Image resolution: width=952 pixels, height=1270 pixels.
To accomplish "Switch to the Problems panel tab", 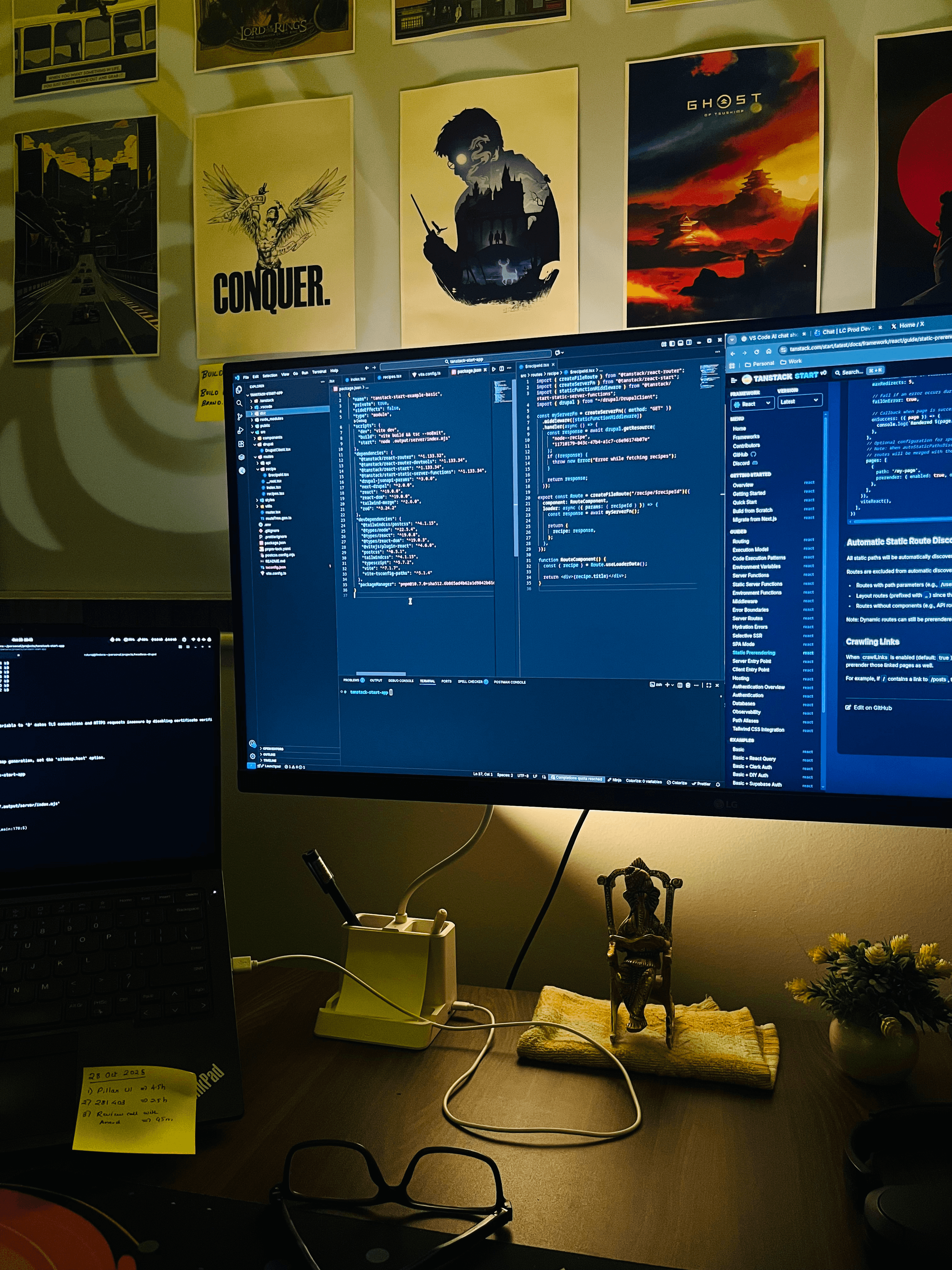I will (354, 680).
